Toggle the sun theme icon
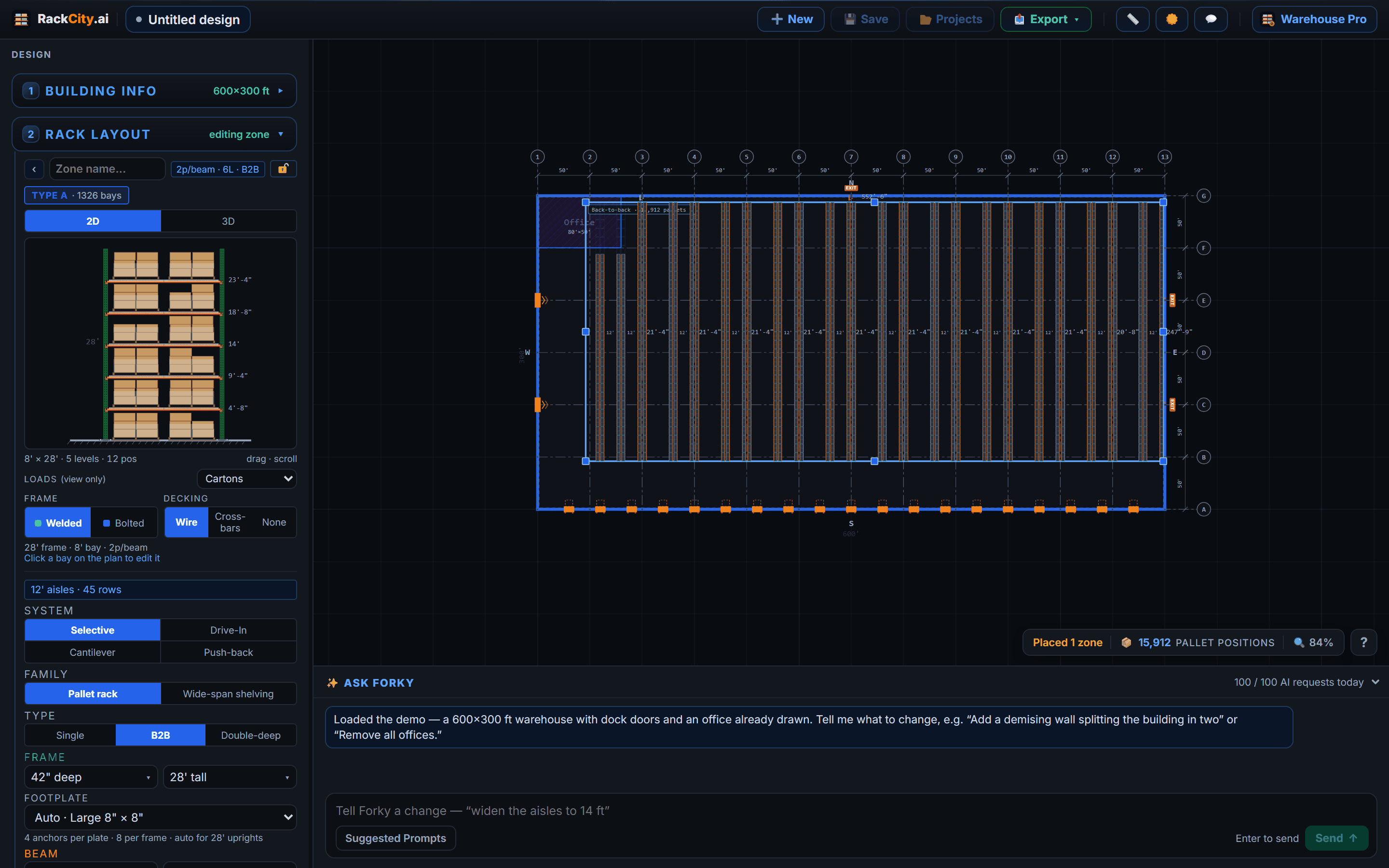 pyautogui.click(x=1171, y=19)
